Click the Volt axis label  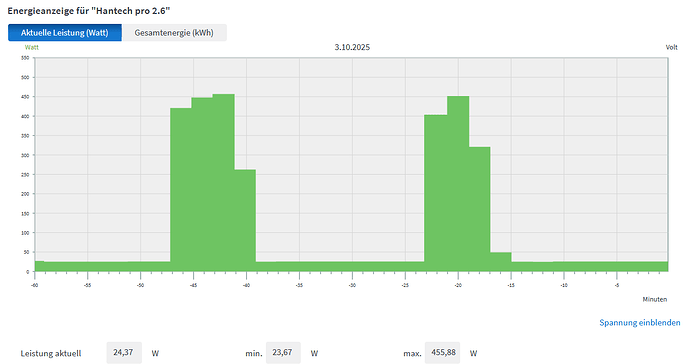coord(672,47)
